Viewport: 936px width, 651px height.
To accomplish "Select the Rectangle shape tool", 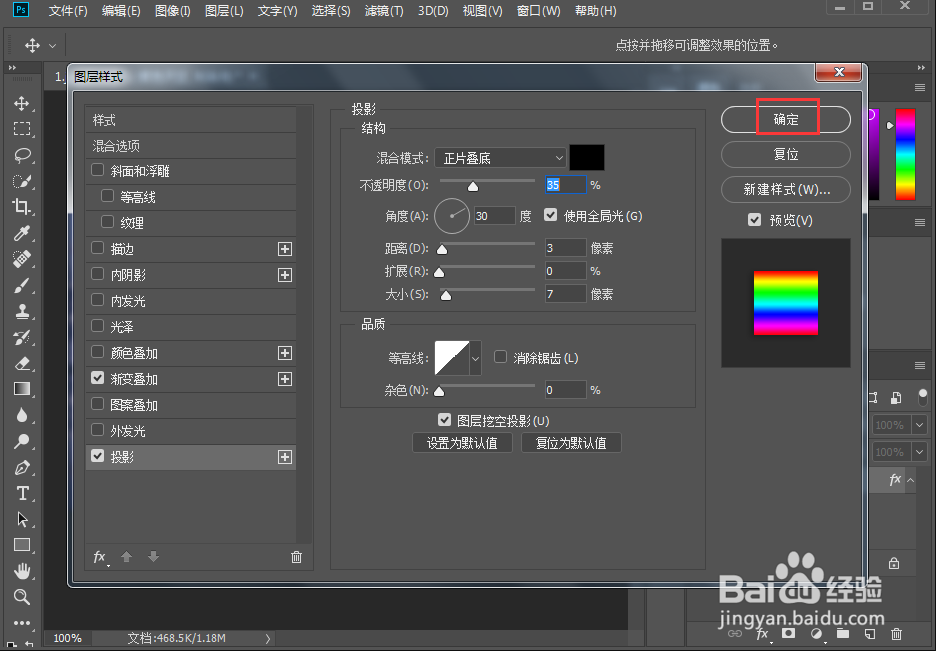I will pyautogui.click(x=22, y=545).
